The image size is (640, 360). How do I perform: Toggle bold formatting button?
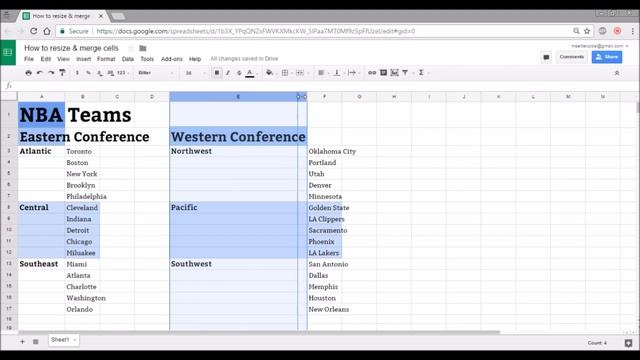[217, 73]
